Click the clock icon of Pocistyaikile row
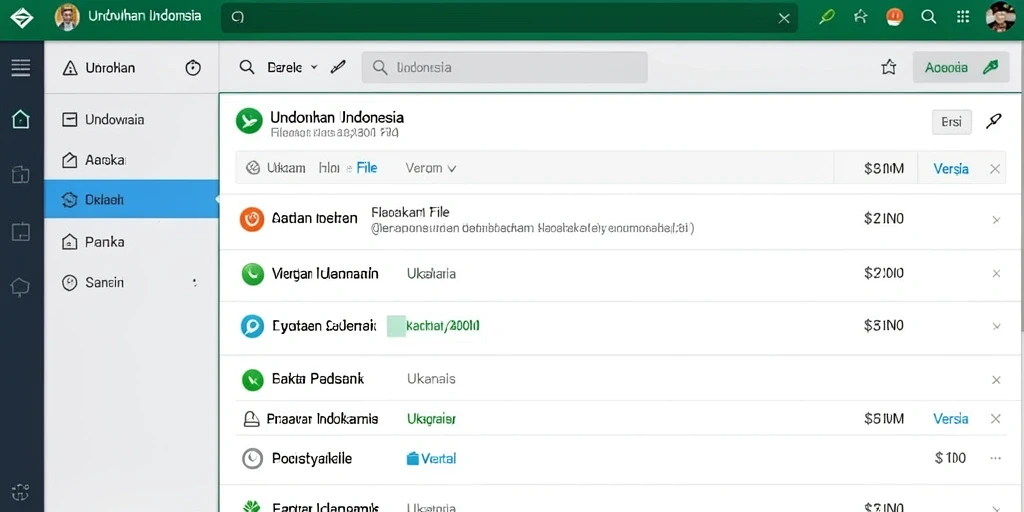 252,459
